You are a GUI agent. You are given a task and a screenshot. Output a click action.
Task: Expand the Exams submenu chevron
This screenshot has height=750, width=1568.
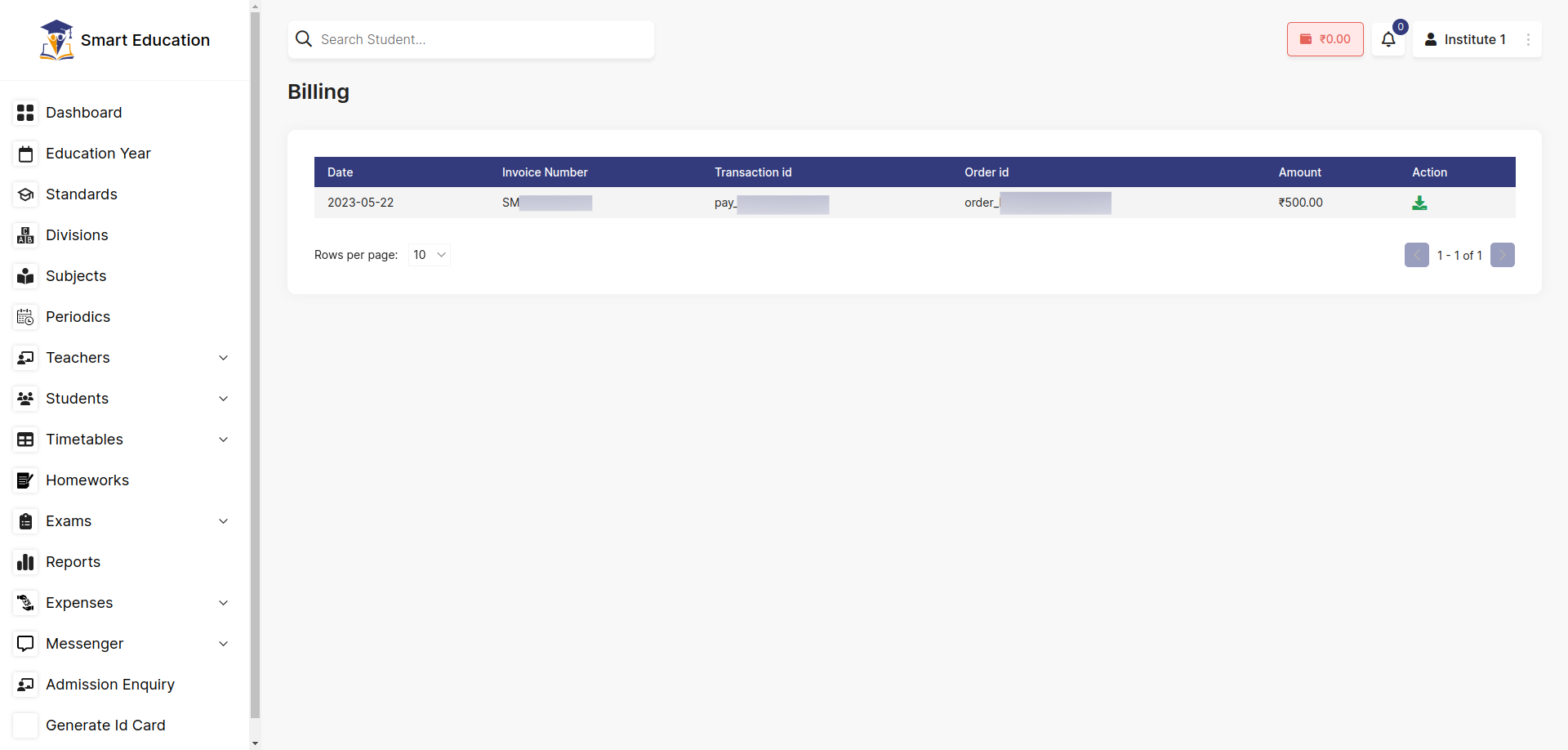(223, 521)
